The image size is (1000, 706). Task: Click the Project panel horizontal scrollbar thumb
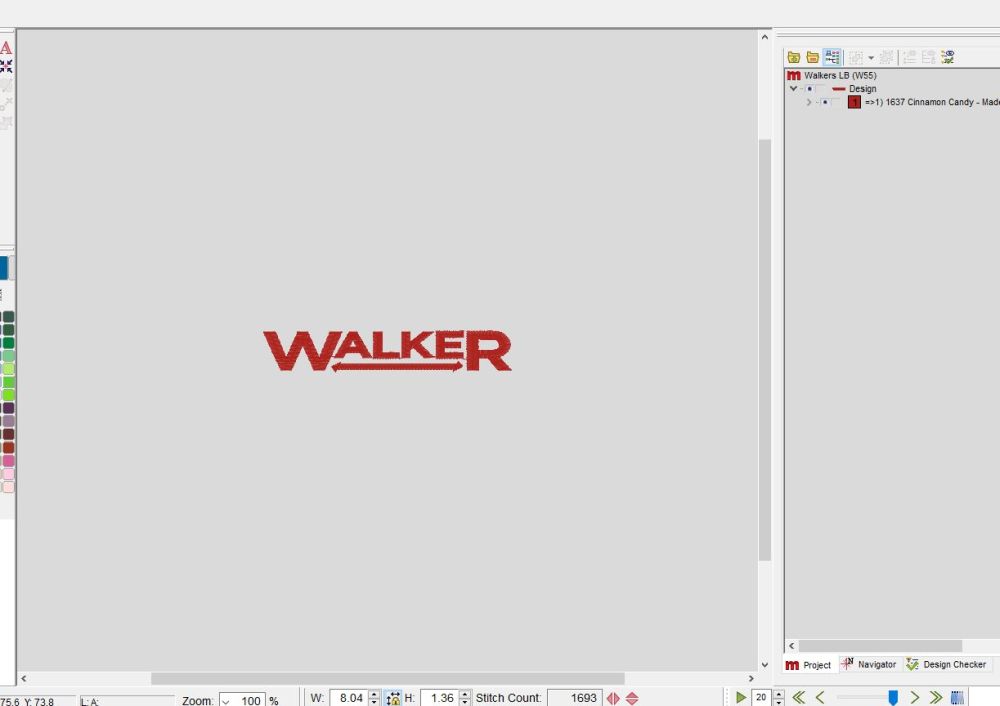[880, 646]
